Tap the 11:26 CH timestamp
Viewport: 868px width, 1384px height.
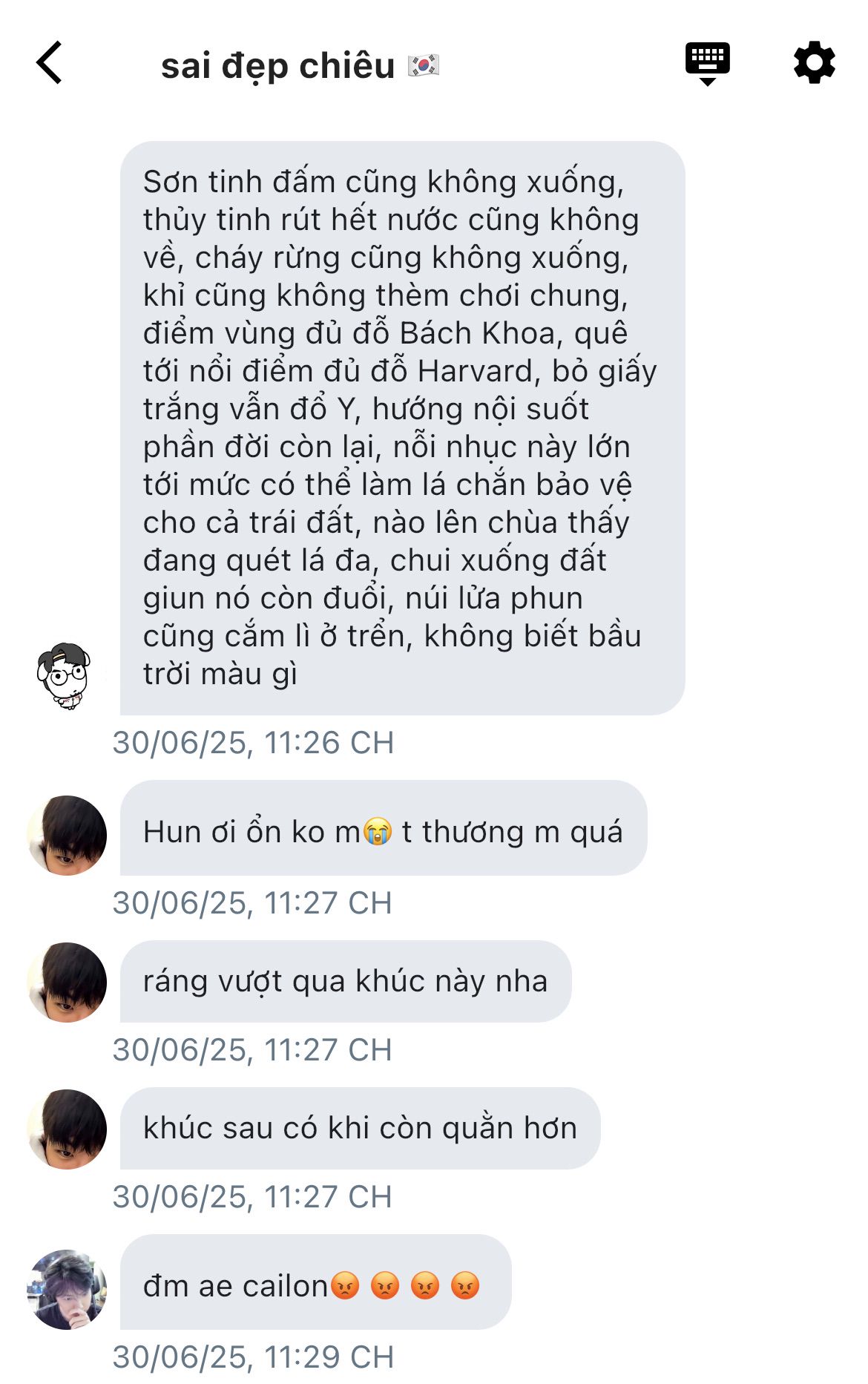point(253,743)
